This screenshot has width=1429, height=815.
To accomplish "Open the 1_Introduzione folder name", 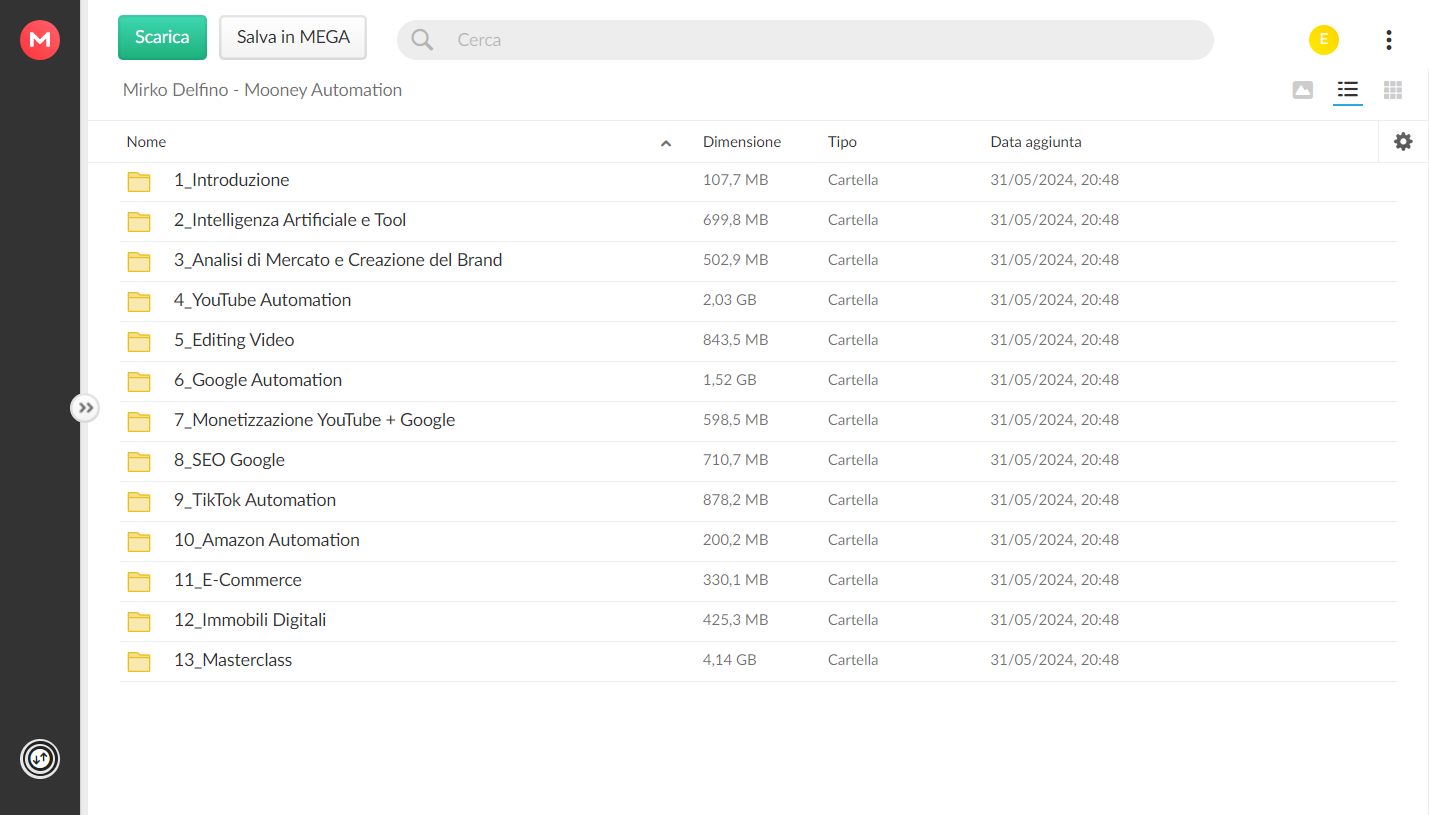I will click(x=231, y=180).
